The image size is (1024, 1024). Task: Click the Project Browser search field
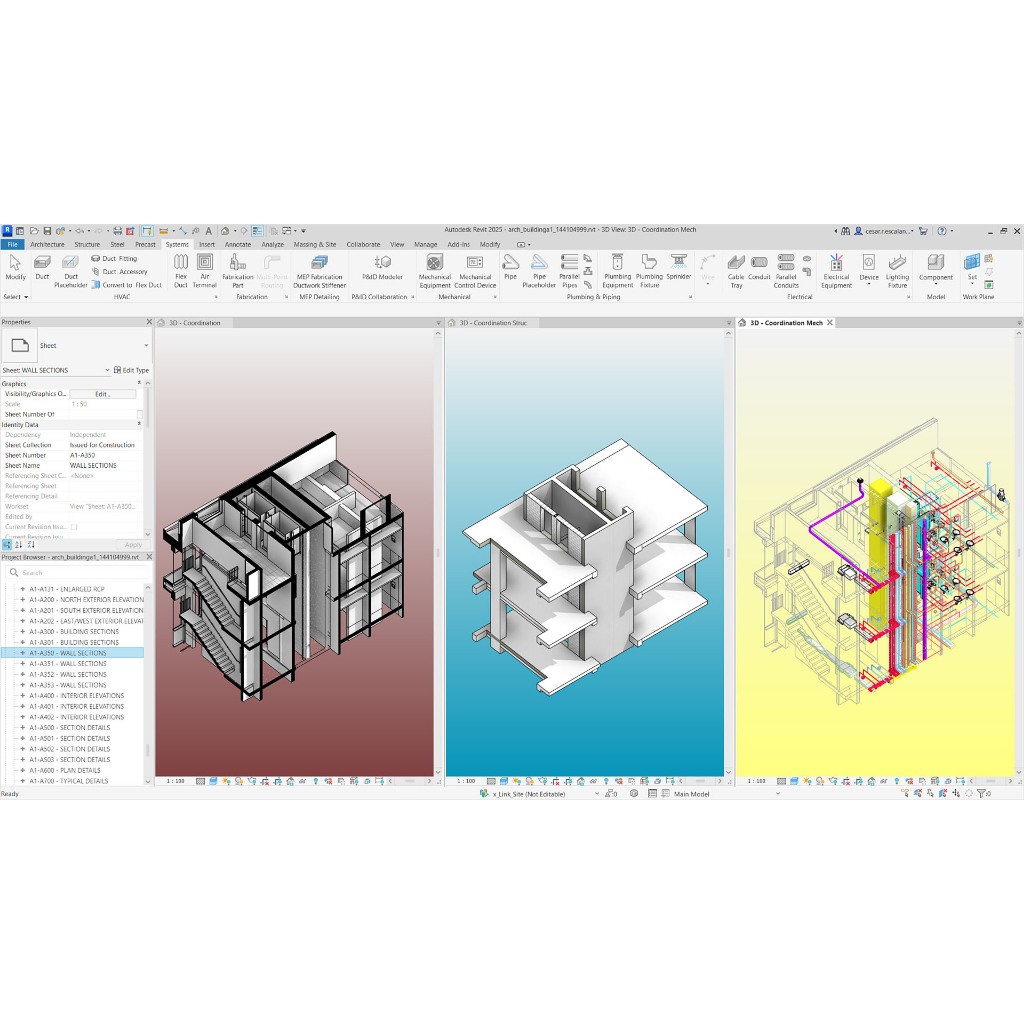80,573
